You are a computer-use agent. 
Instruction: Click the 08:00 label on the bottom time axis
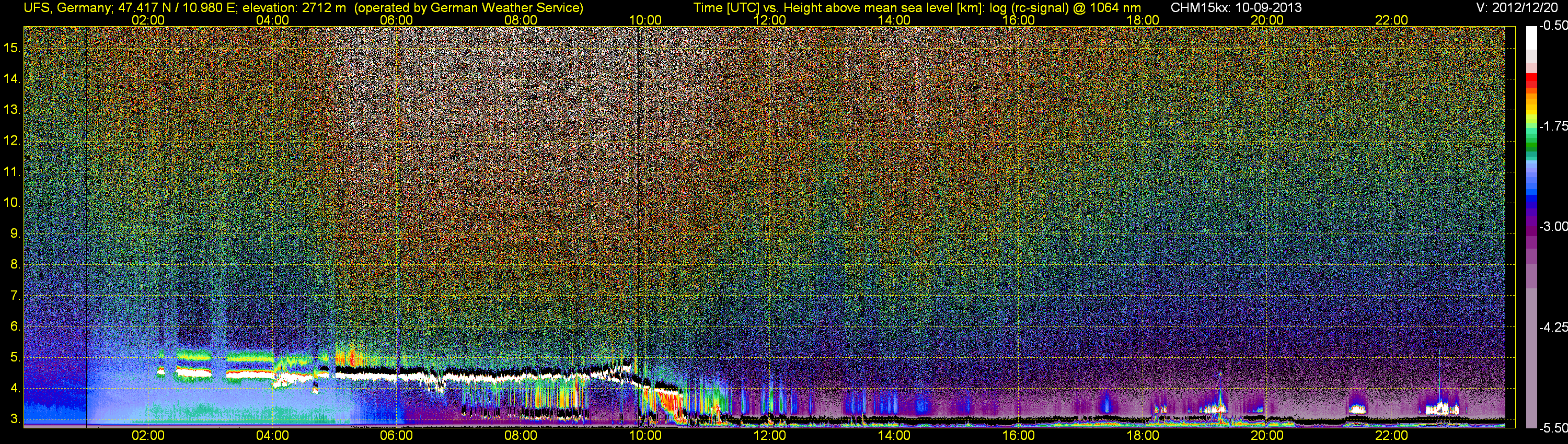pos(521,436)
